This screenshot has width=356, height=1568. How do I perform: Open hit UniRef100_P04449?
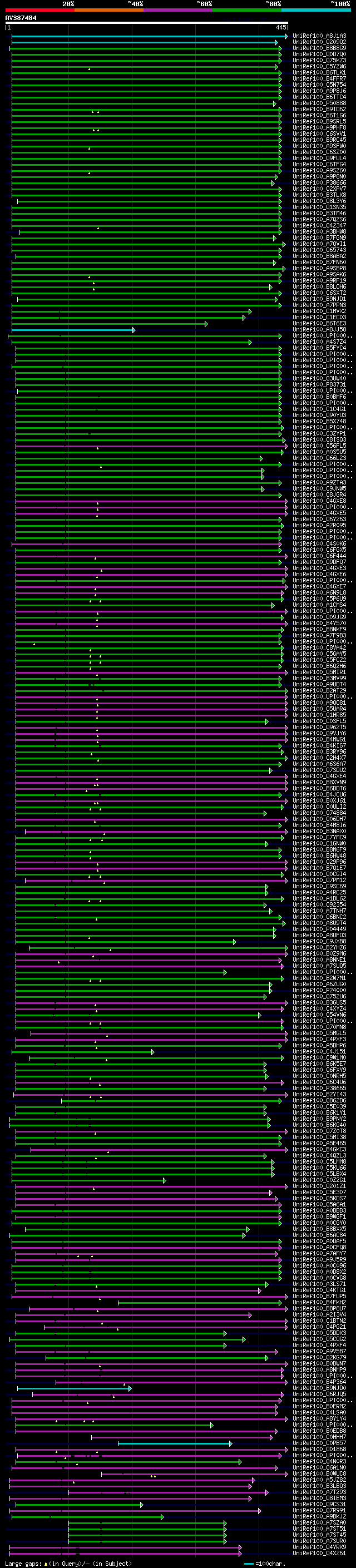click(319, 929)
